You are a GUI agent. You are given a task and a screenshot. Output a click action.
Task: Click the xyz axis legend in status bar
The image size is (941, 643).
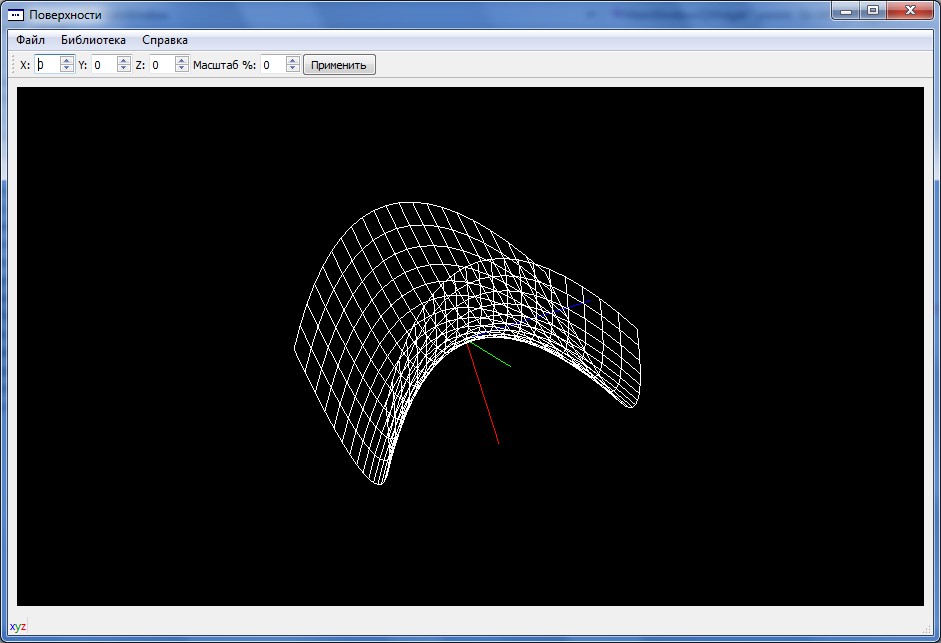tap(18, 626)
